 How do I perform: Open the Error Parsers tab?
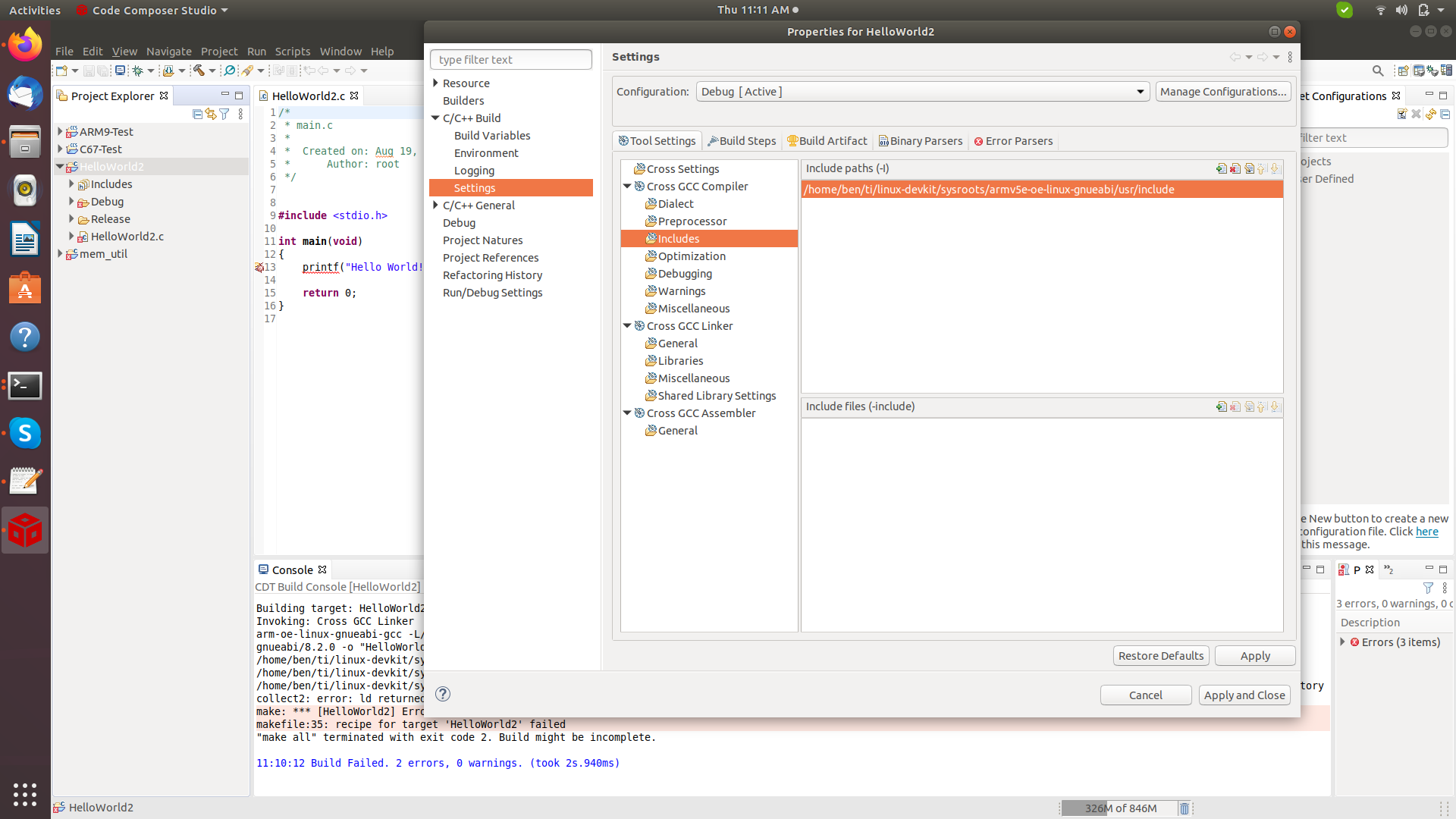coord(1013,141)
